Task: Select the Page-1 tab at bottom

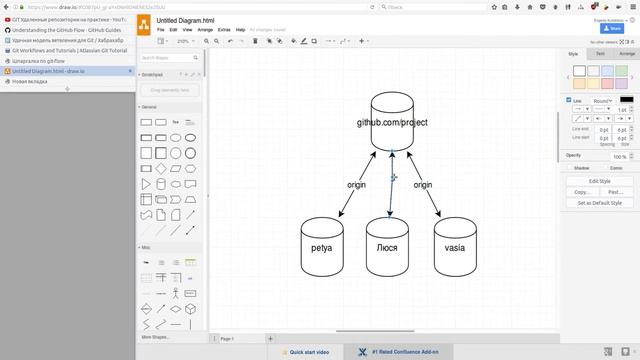Action: (227, 339)
